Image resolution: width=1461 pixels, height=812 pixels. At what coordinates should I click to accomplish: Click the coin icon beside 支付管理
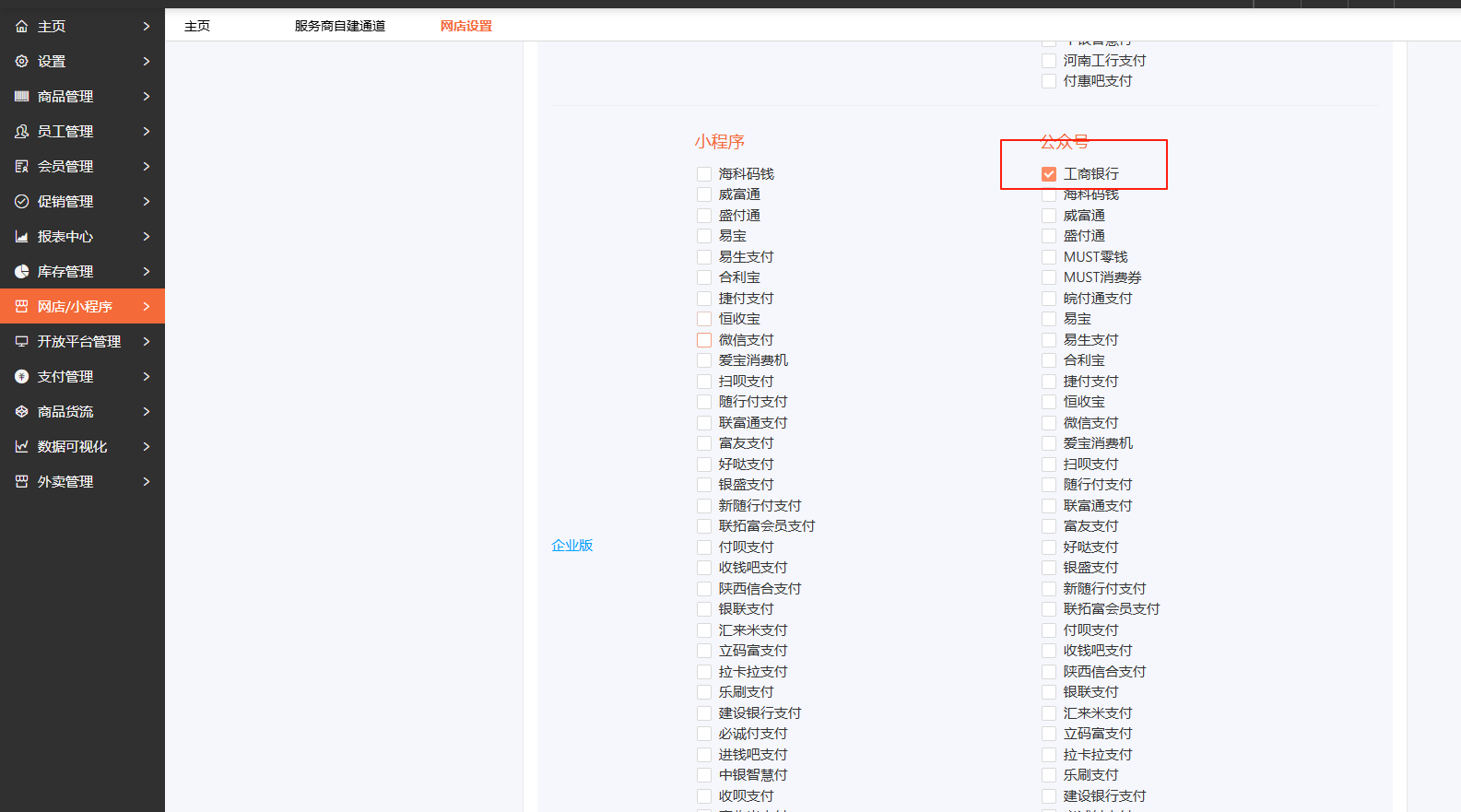21,377
